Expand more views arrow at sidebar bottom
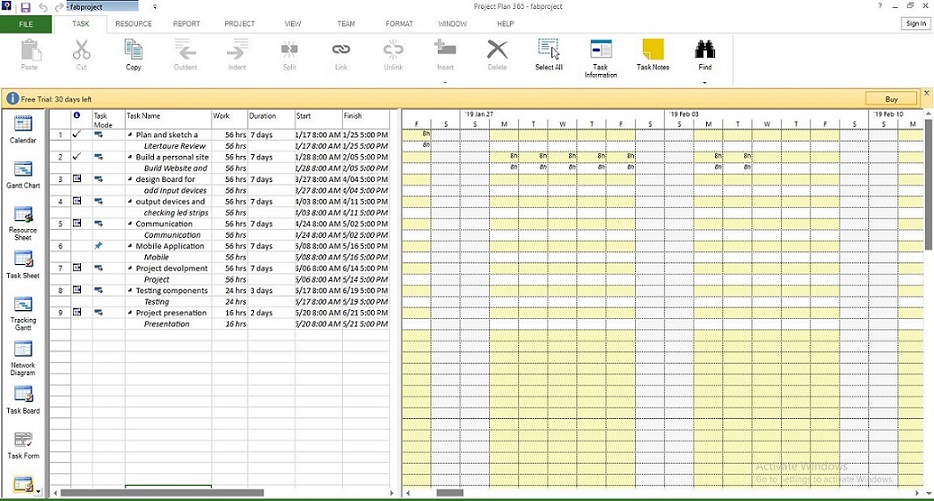 39,492
